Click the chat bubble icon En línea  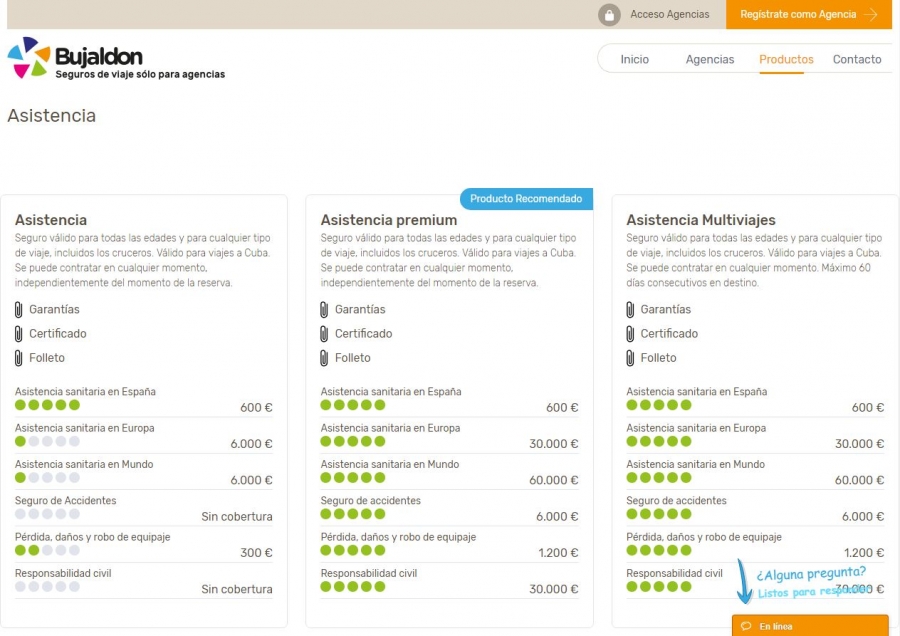pyautogui.click(x=746, y=626)
